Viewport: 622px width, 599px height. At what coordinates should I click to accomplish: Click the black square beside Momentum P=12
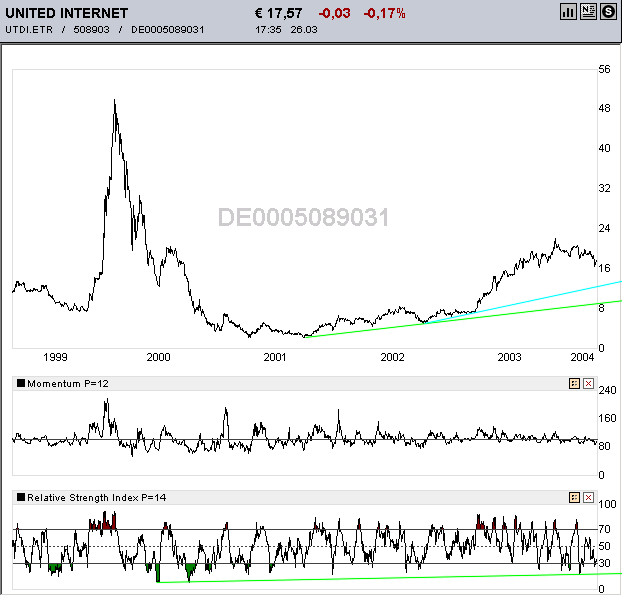[x=21, y=383]
